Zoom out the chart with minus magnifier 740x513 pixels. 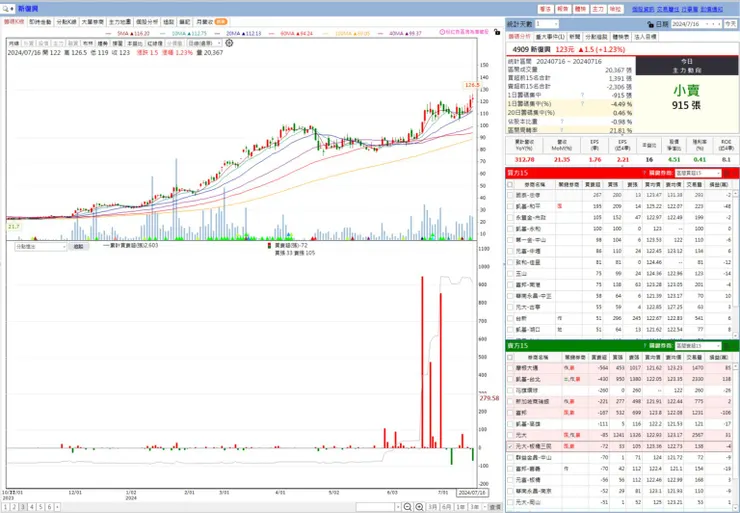[x=407, y=507]
